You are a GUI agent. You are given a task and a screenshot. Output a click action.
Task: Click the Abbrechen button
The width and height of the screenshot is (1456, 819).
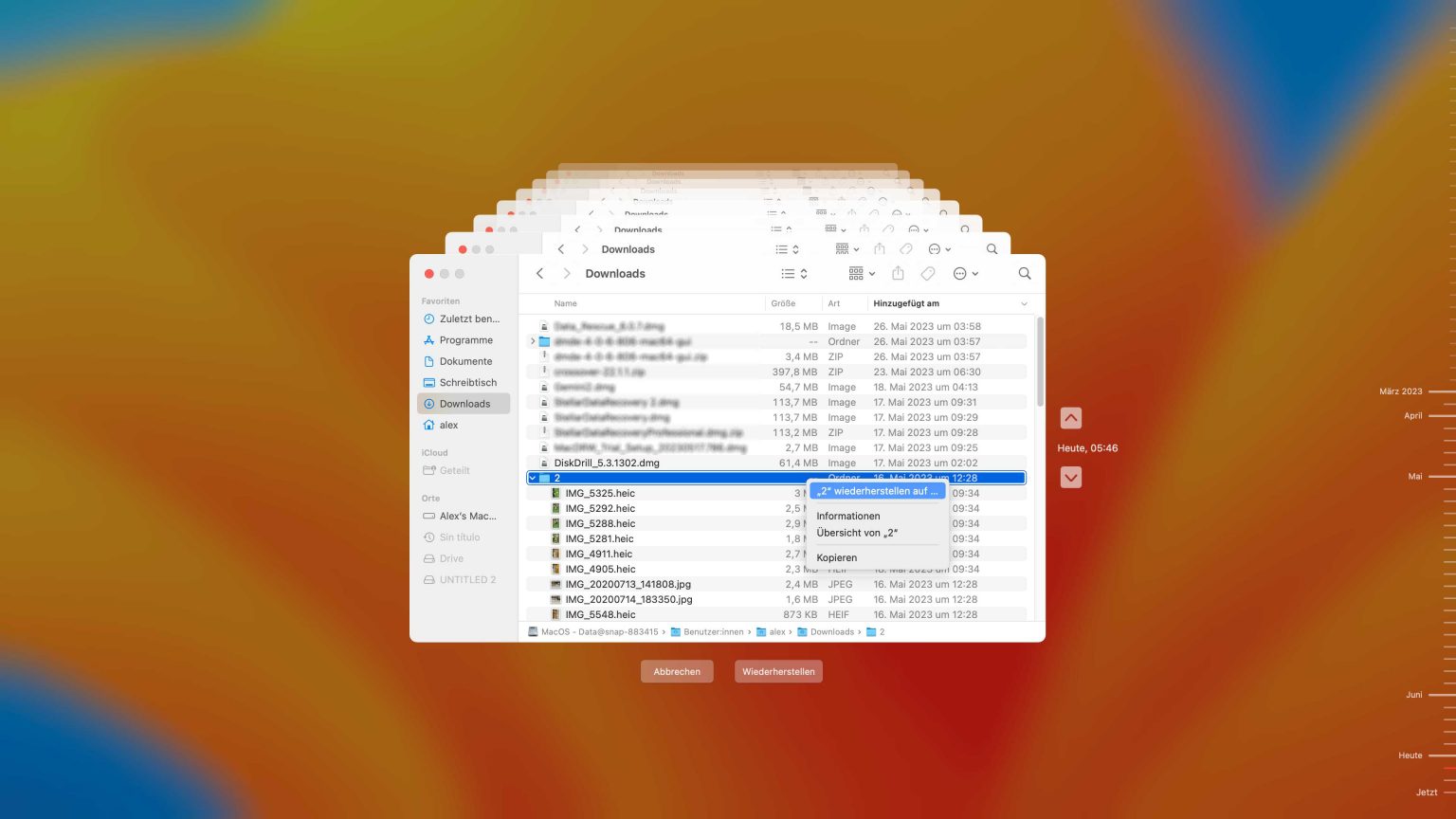click(x=677, y=671)
